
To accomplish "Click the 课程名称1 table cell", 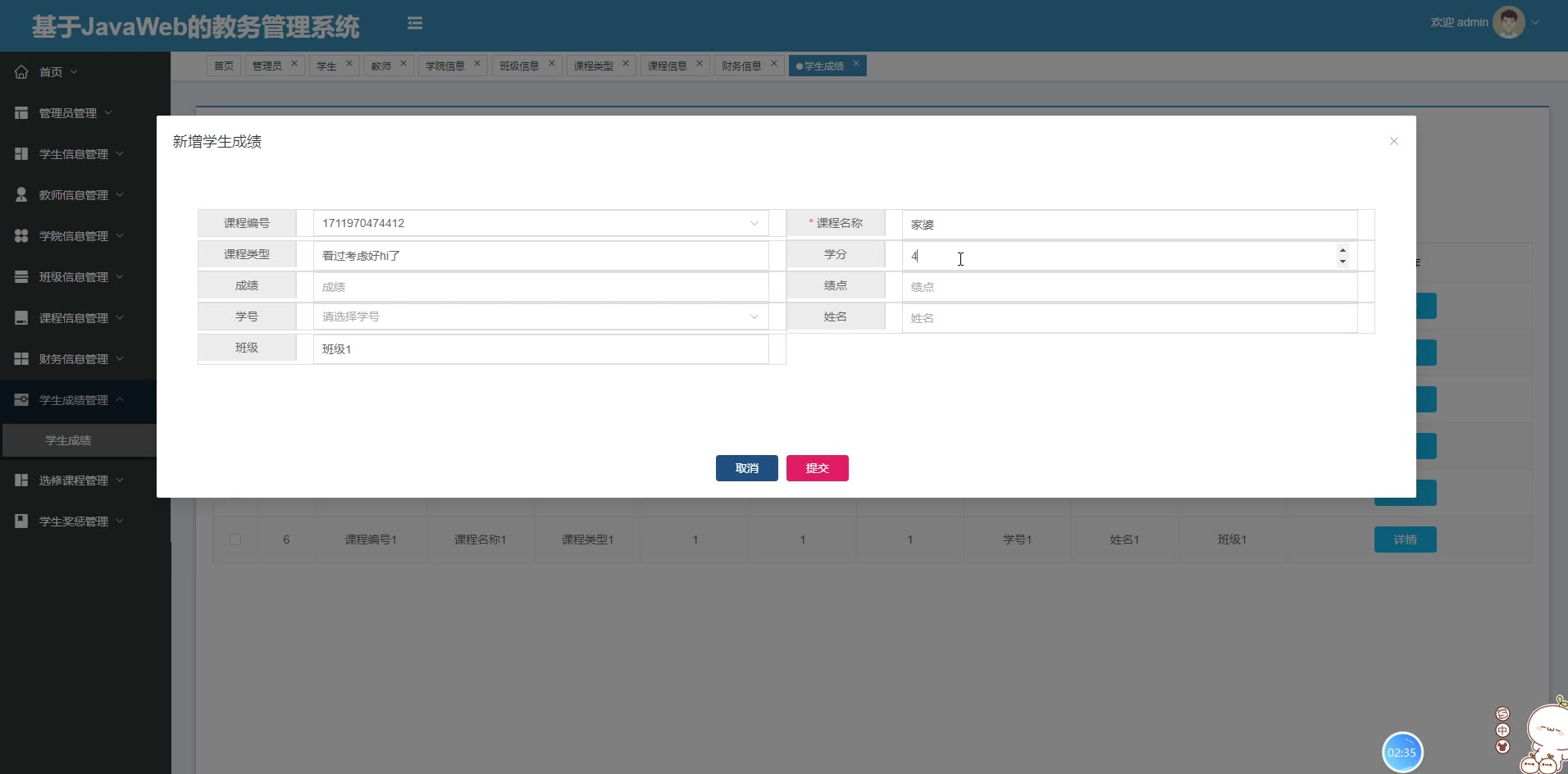I will click(481, 540).
